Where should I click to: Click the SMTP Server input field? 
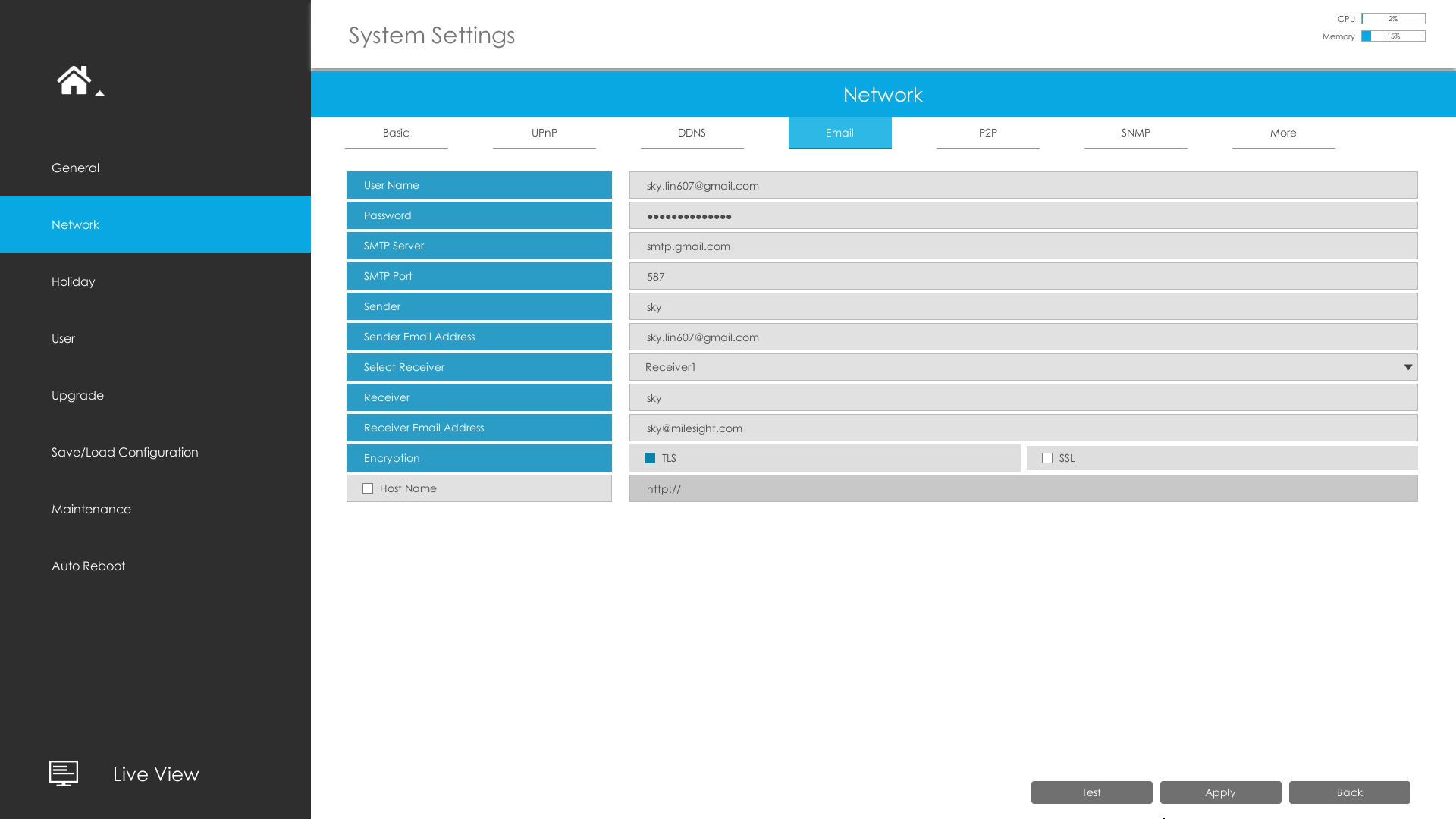click(x=1023, y=246)
